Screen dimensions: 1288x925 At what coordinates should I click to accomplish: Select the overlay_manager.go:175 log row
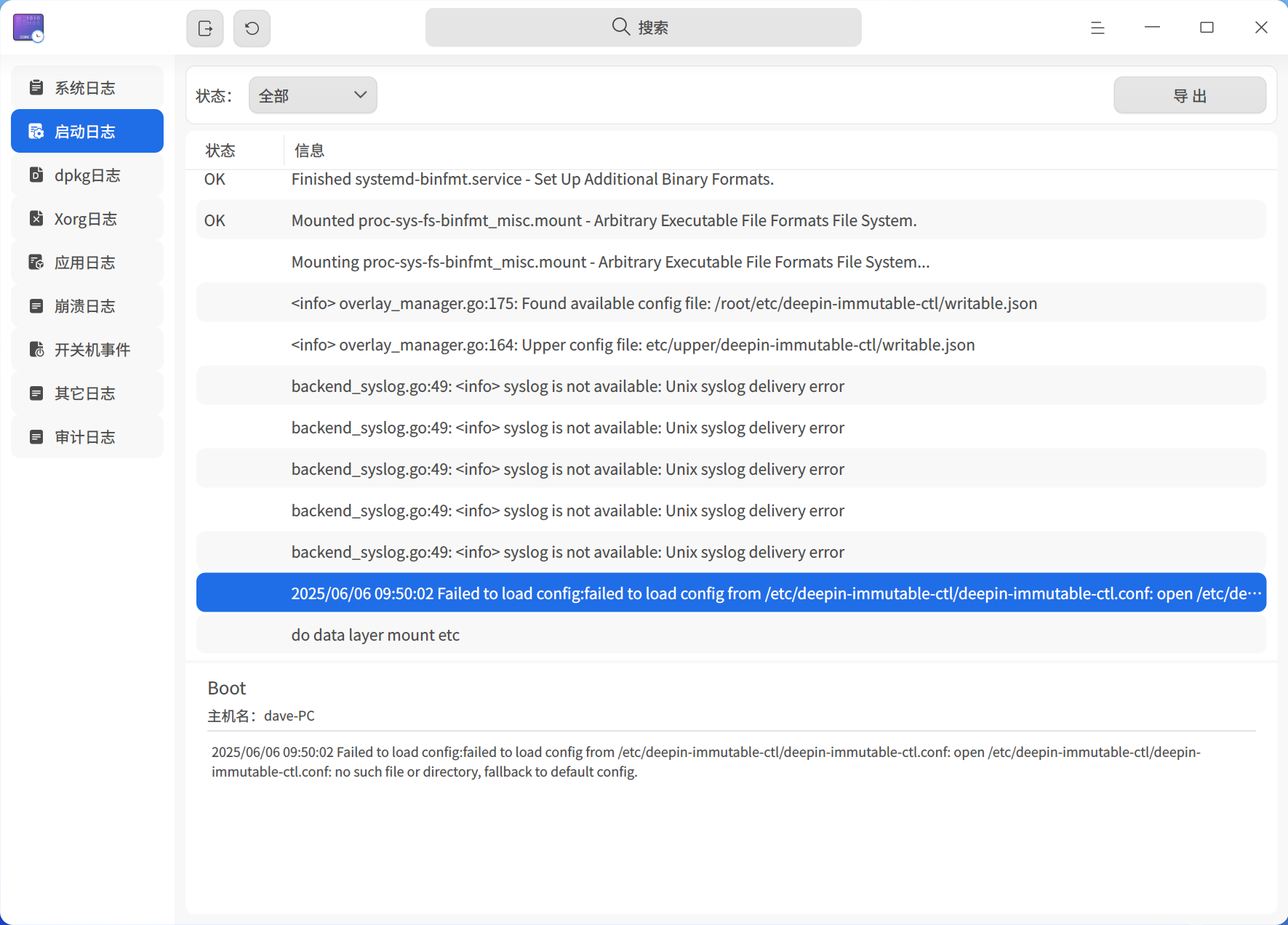(731, 303)
